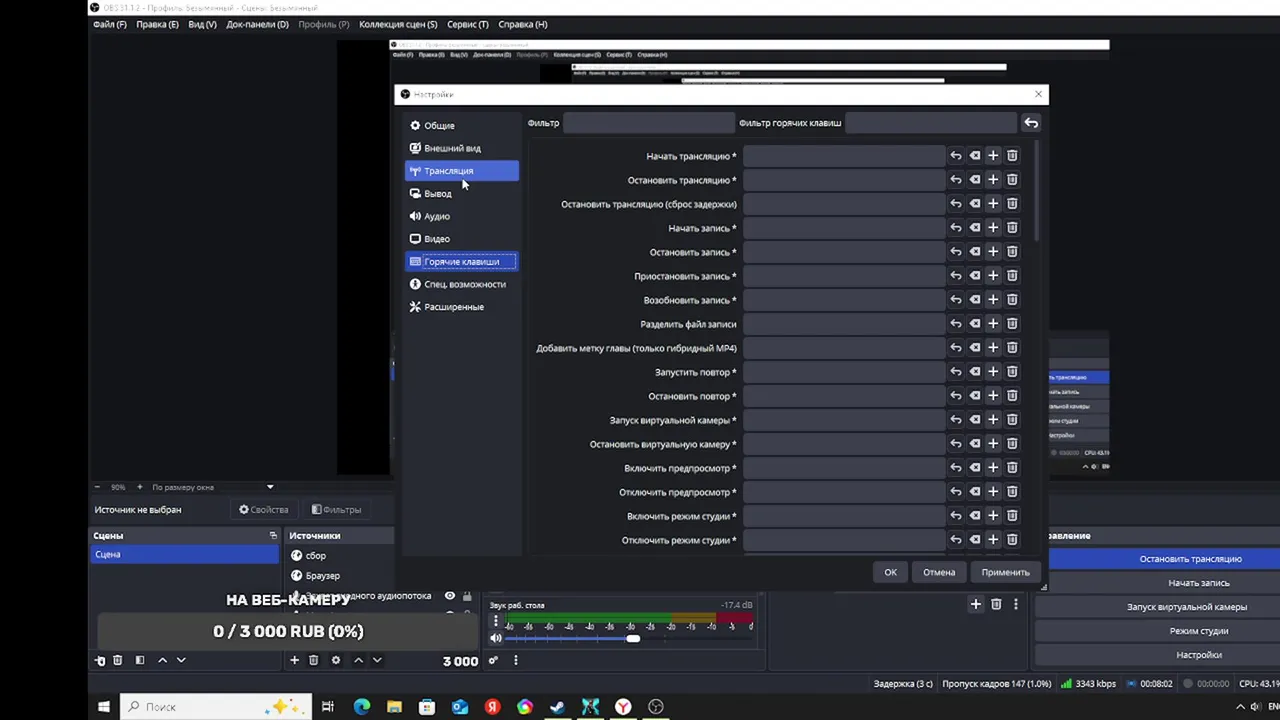Add hotkey binding for Начать запись
The height and width of the screenshot is (720, 1280).
click(x=993, y=228)
